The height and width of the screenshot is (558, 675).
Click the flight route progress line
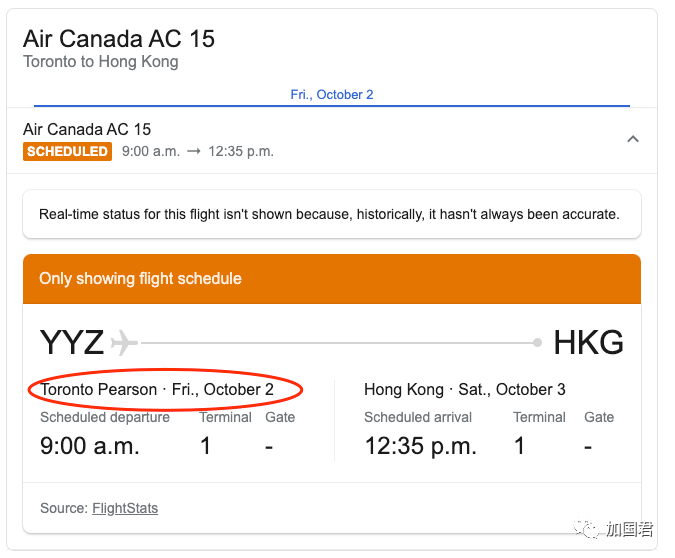coord(340,343)
